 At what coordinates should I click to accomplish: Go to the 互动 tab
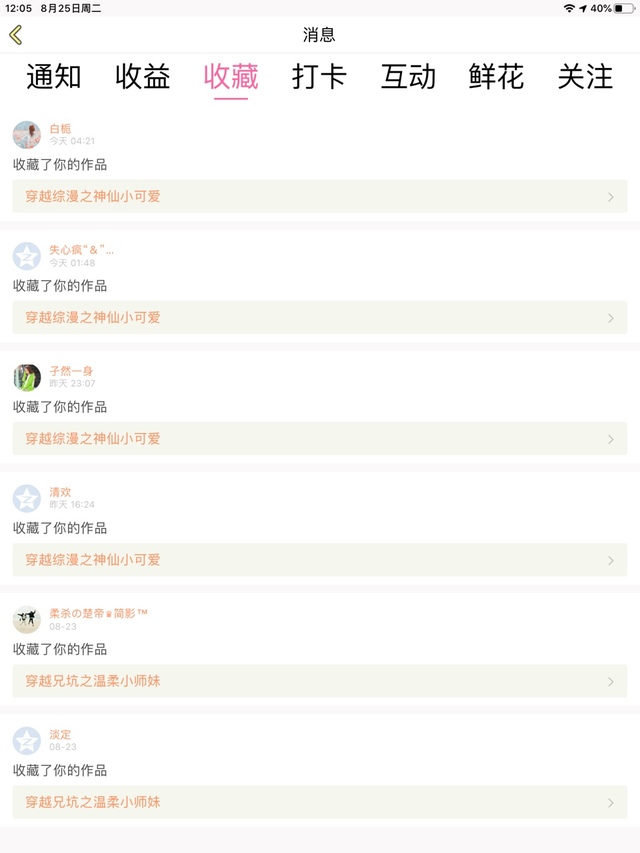click(408, 77)
